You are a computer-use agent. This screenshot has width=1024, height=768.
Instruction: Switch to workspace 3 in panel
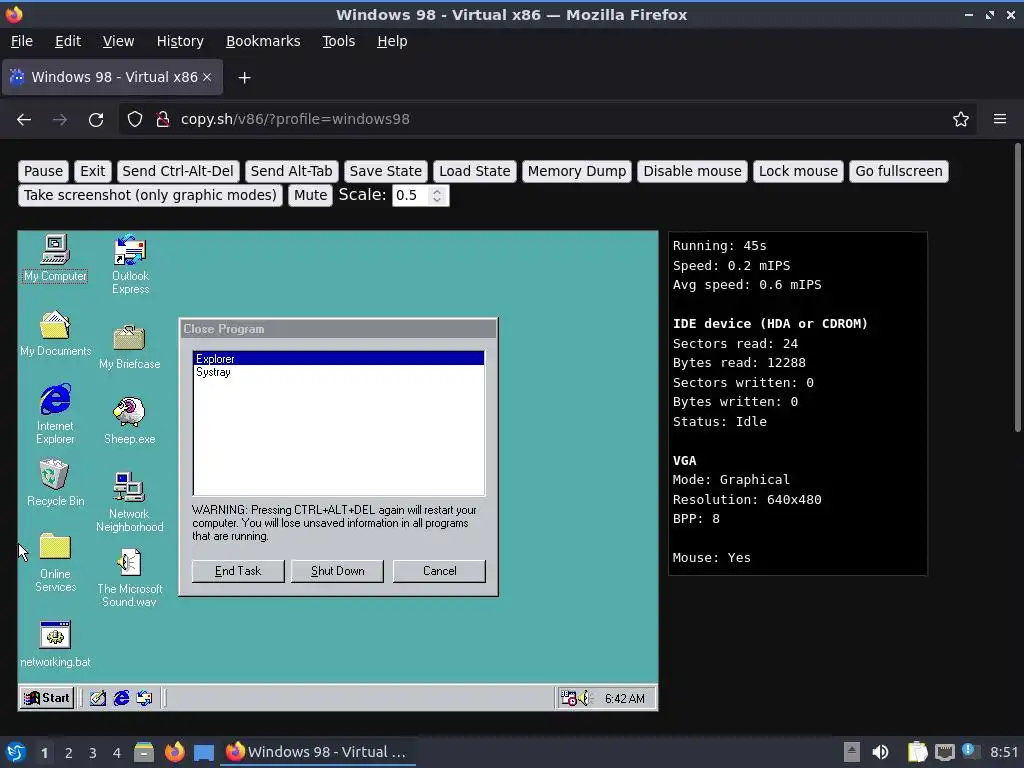tap(93, 753)
